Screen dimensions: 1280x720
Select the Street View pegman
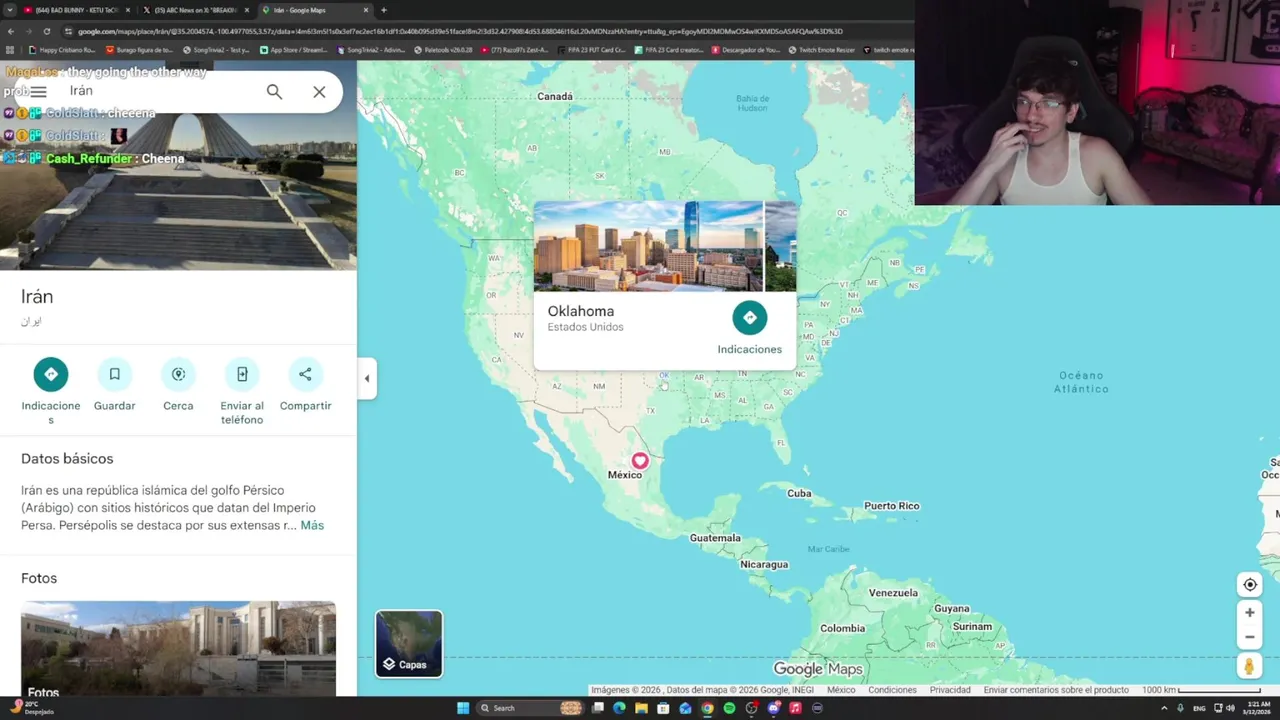[x=1249, y=666]
